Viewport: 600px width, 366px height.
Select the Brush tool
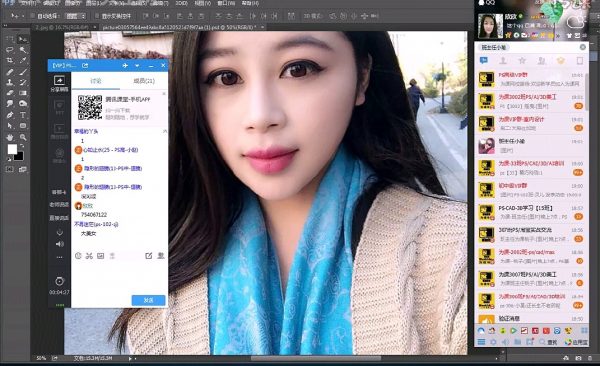(x=23, y=72)
